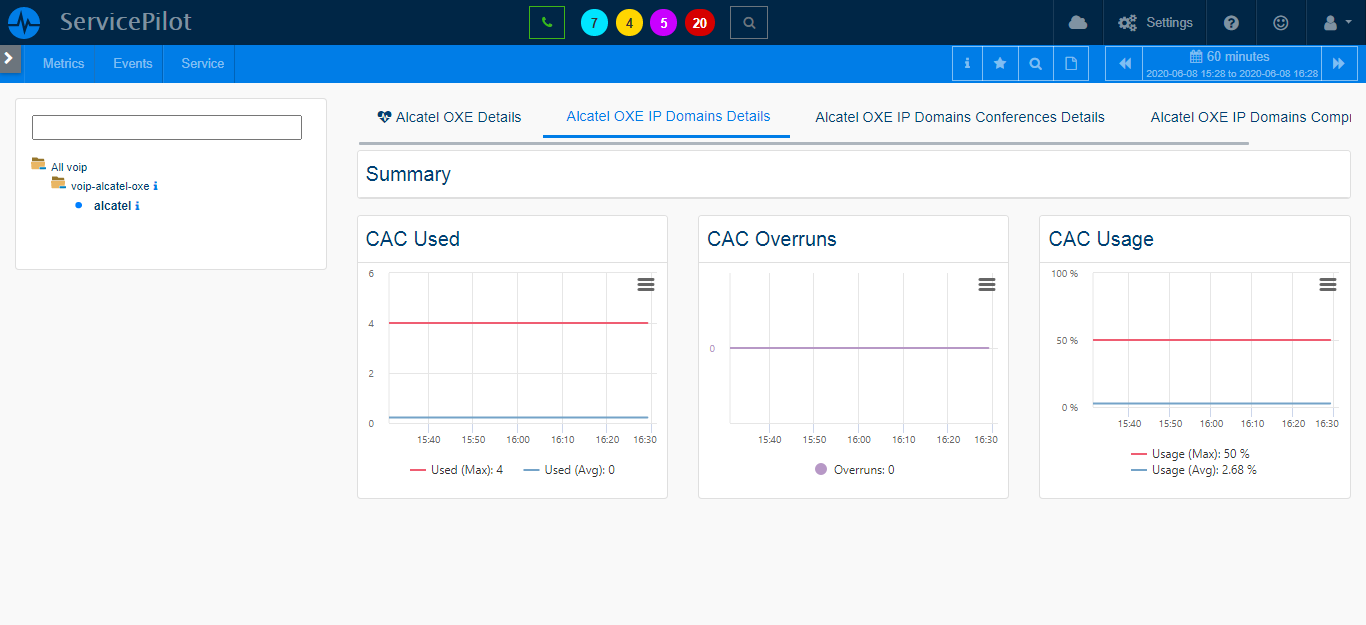Image resolution: width=1366 pixels, height=625 pixels.
Task: Open the cloud icon in top bar
Action: click(1077, 22)
